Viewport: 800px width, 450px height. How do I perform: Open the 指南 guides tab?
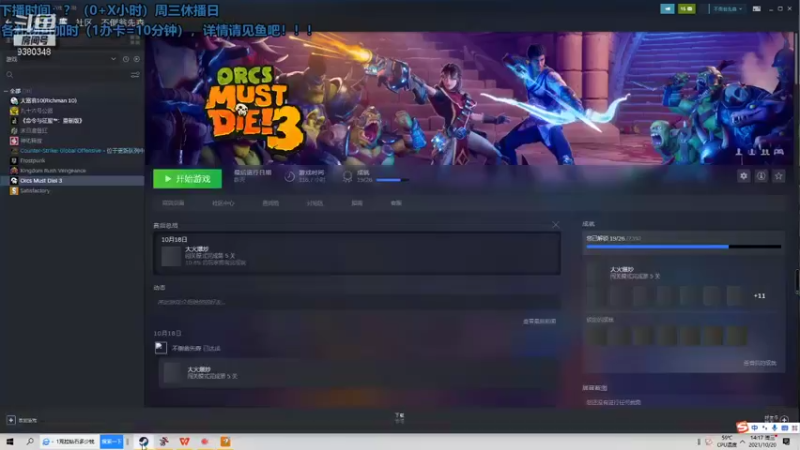coord(357,203)
